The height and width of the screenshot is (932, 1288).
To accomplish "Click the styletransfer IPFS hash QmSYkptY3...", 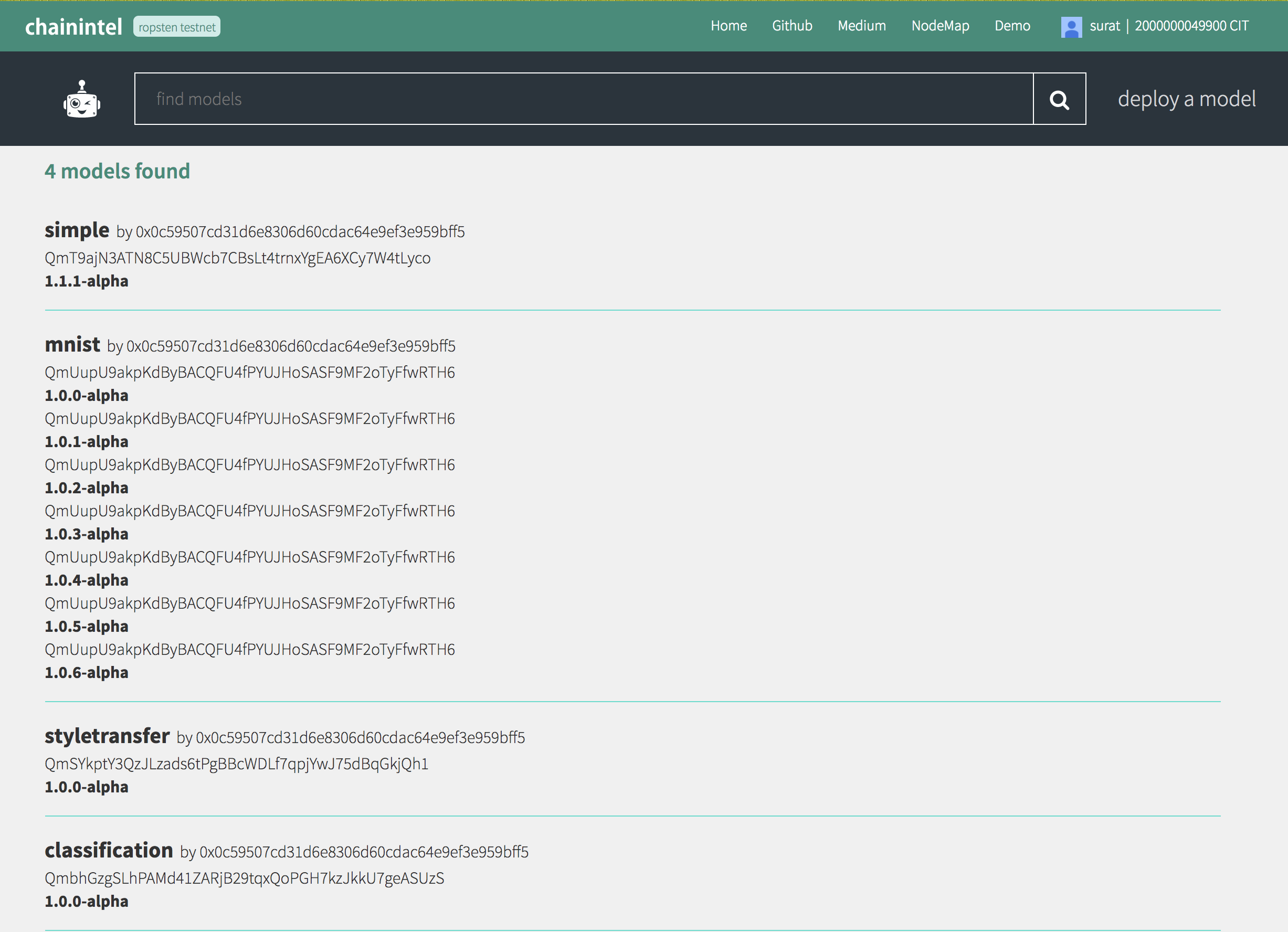I will pos(236,764).
